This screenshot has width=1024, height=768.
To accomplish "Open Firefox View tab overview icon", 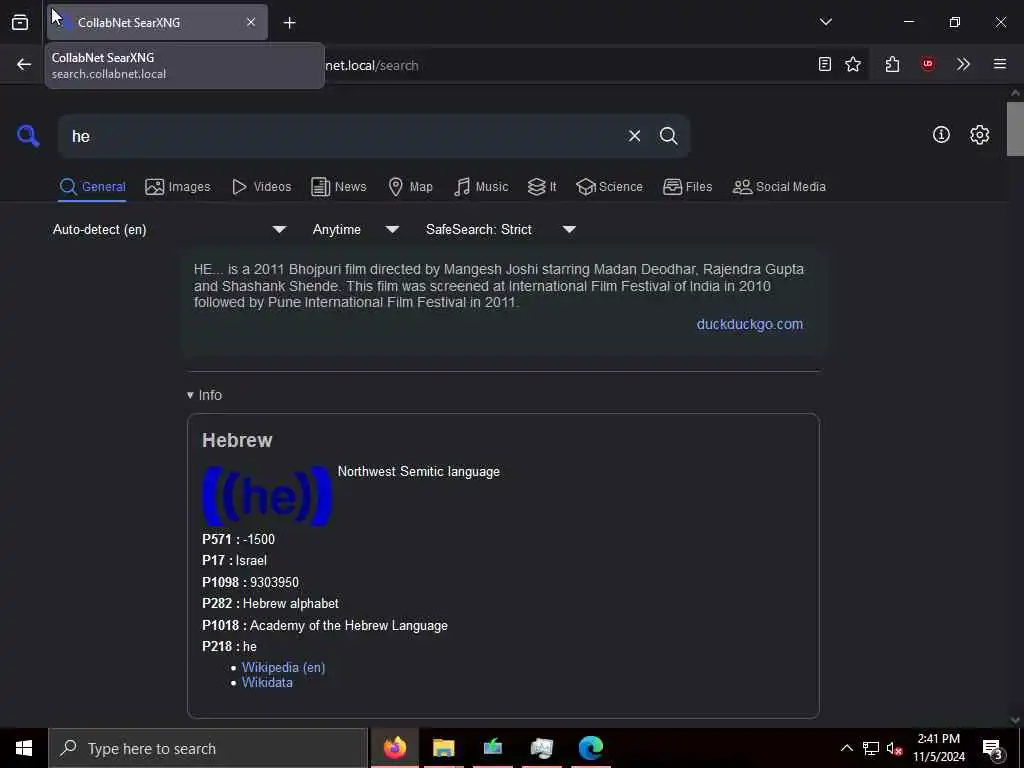I will click(20, 22).
